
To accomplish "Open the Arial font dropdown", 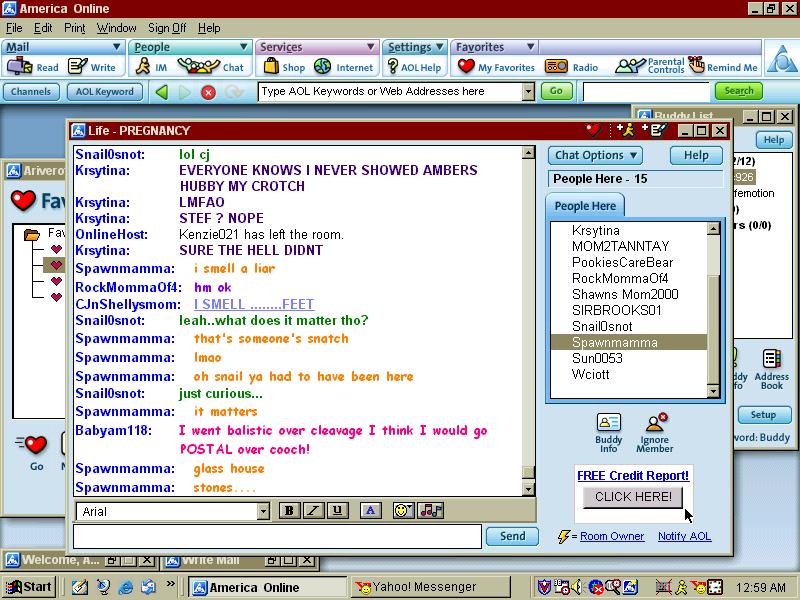I will (263, 511).
